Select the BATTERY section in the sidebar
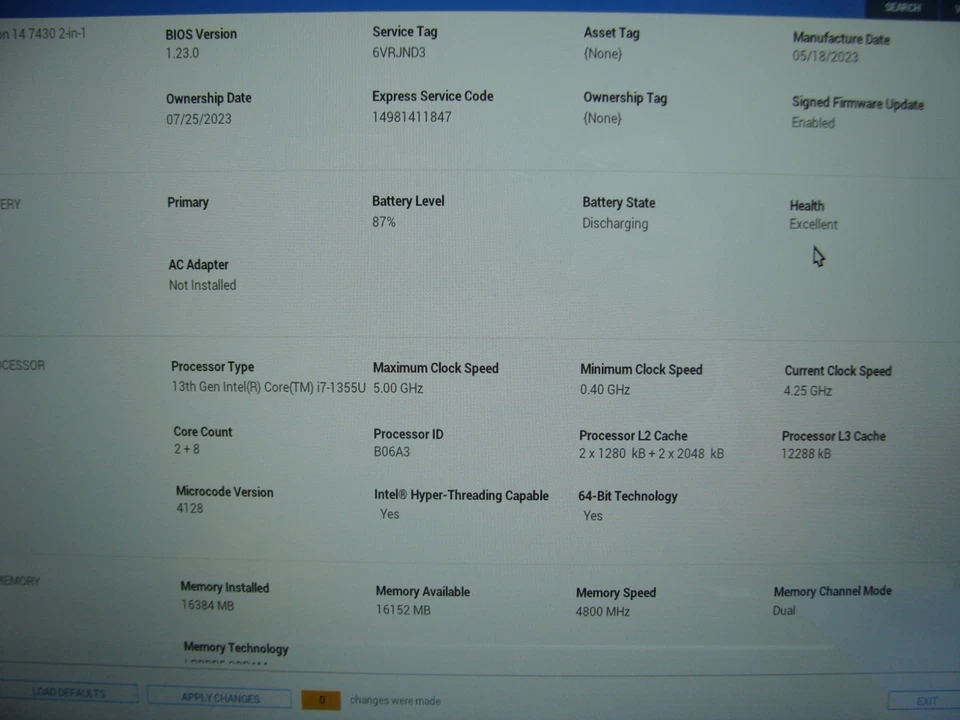 (10, 204)
